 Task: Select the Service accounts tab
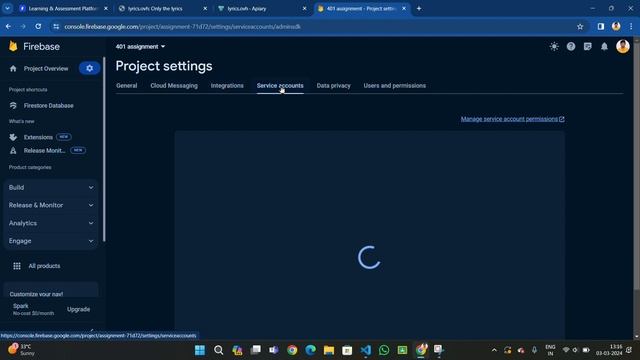pyautogui.click(x=280, y=86)
